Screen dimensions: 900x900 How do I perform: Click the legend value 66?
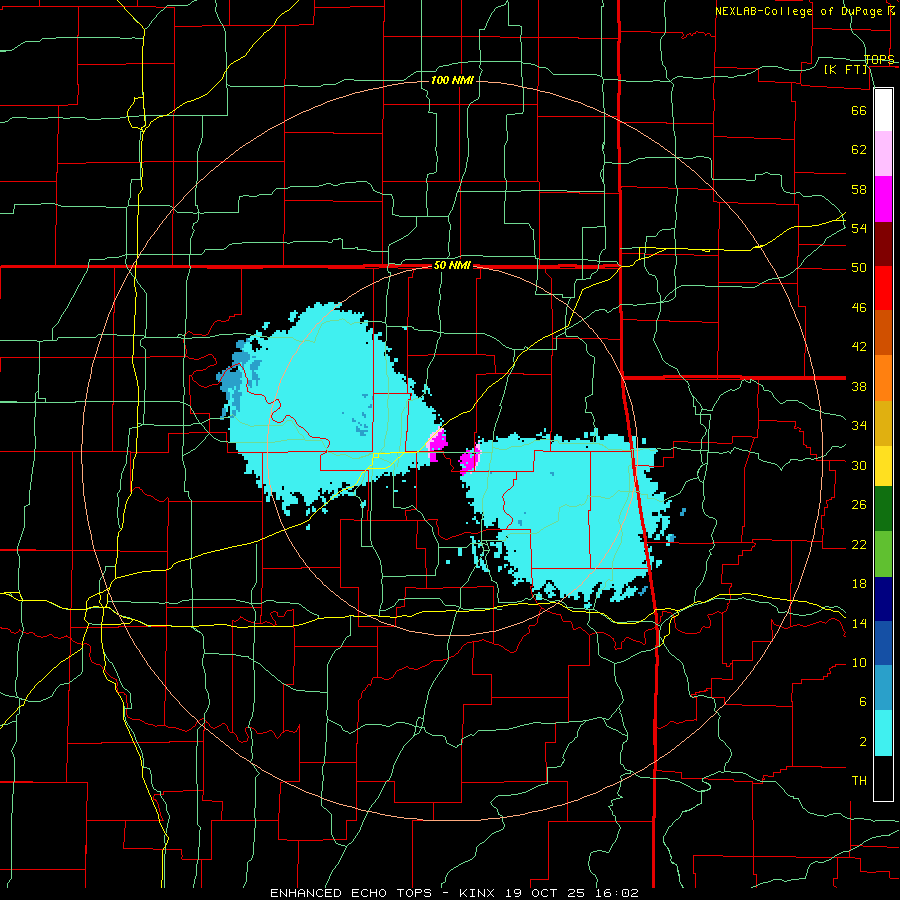pyautogui.click(x=859, y=110)
